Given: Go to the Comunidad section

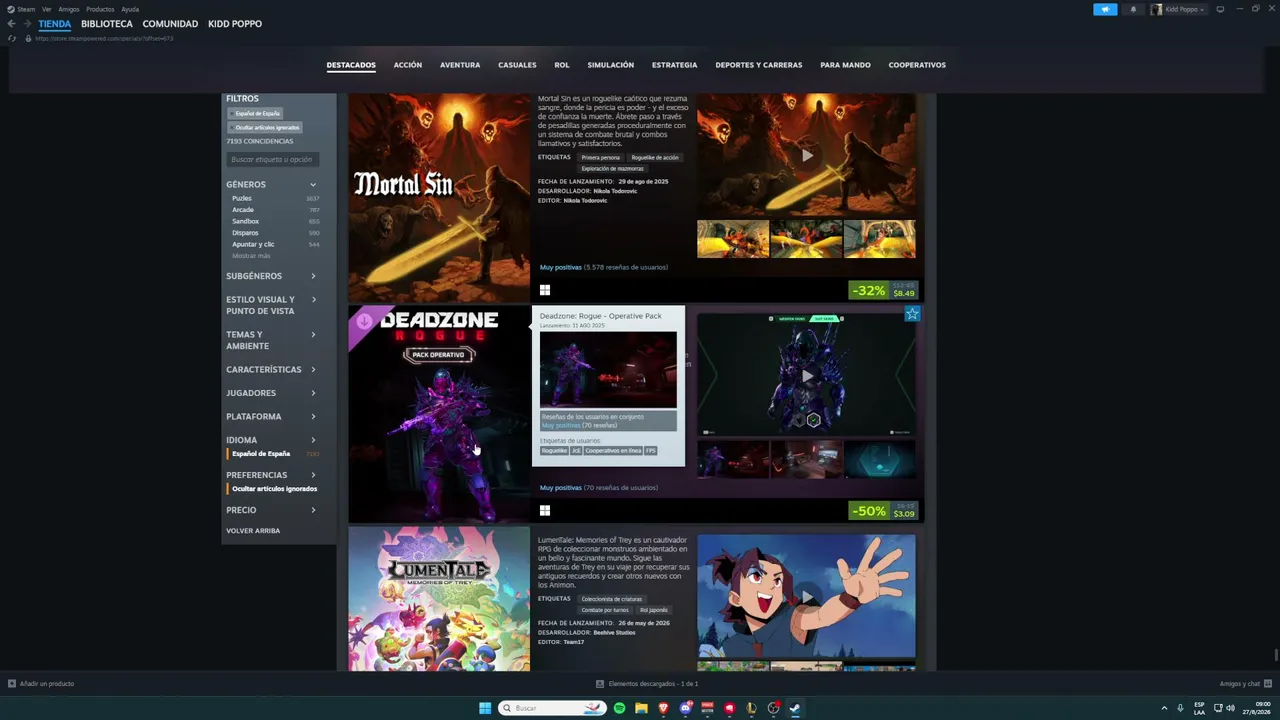Looking at the screenshot, I should click(170, 24).
